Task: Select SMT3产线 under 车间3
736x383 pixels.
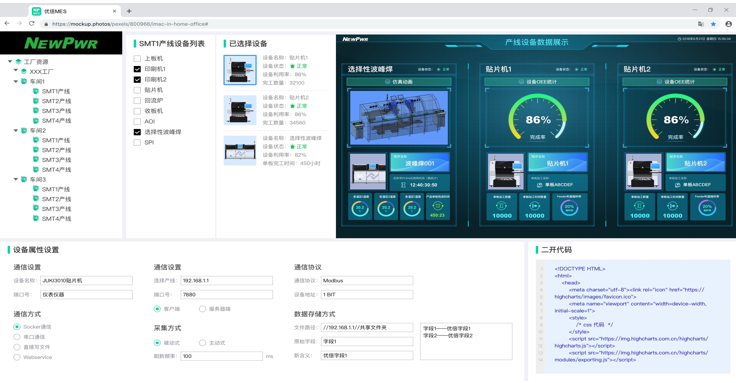Action: point(56,209)
